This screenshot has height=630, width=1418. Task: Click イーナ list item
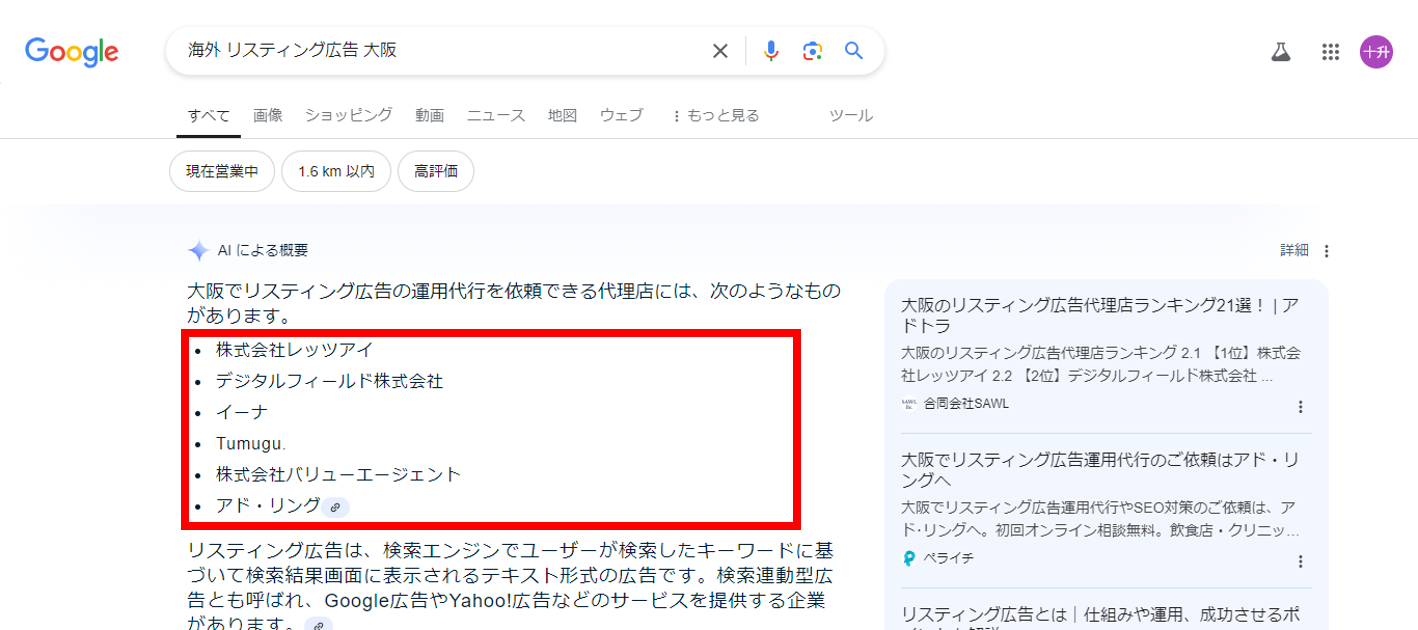pyautogui.click(x=242, y=412)
